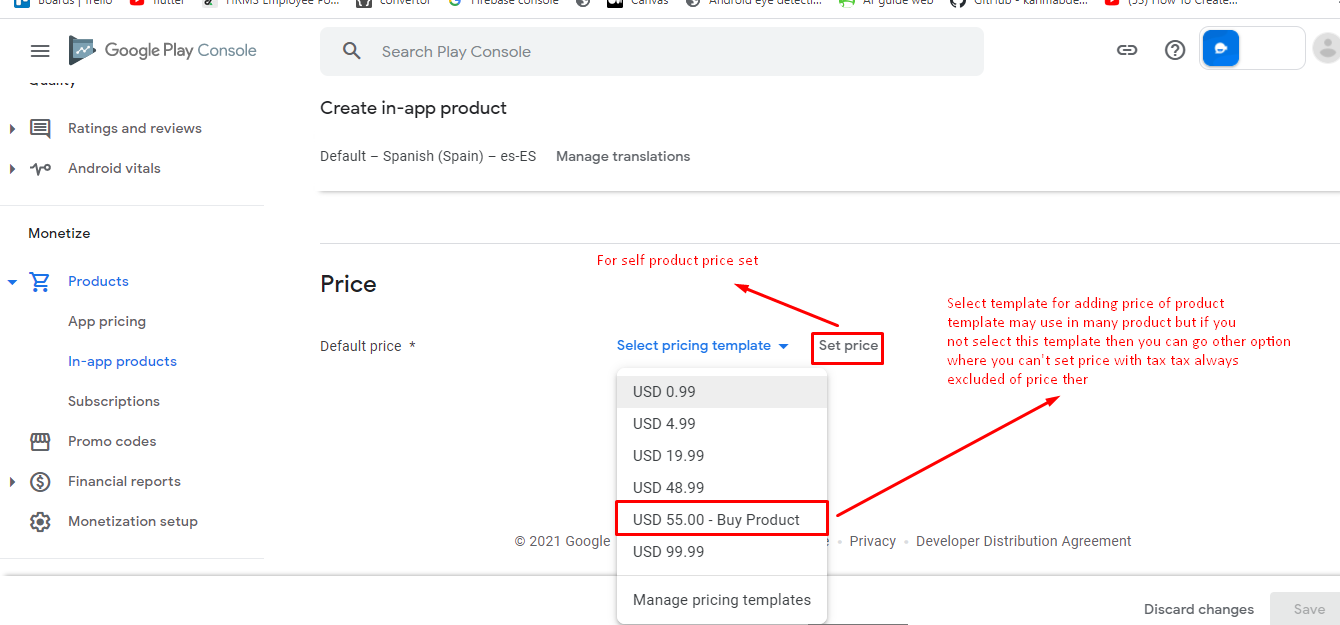
Task: Click the Promo codes icon
Action: pos(40,441)
